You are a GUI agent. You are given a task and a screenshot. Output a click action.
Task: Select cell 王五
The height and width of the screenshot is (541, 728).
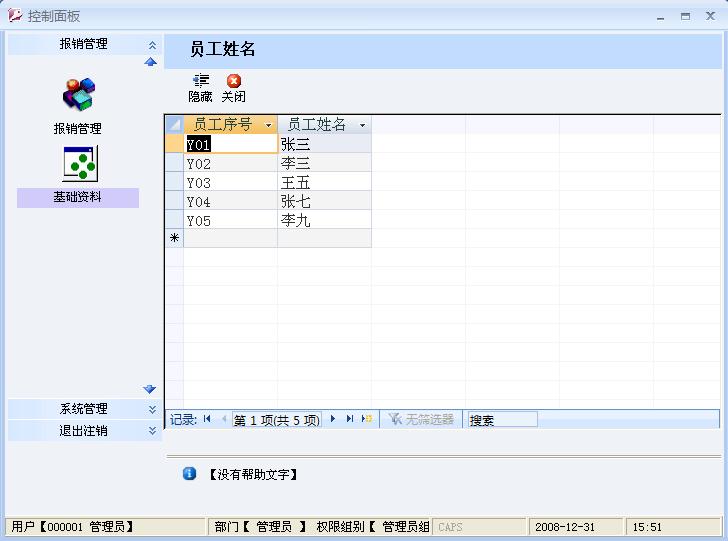pos(325,183)
